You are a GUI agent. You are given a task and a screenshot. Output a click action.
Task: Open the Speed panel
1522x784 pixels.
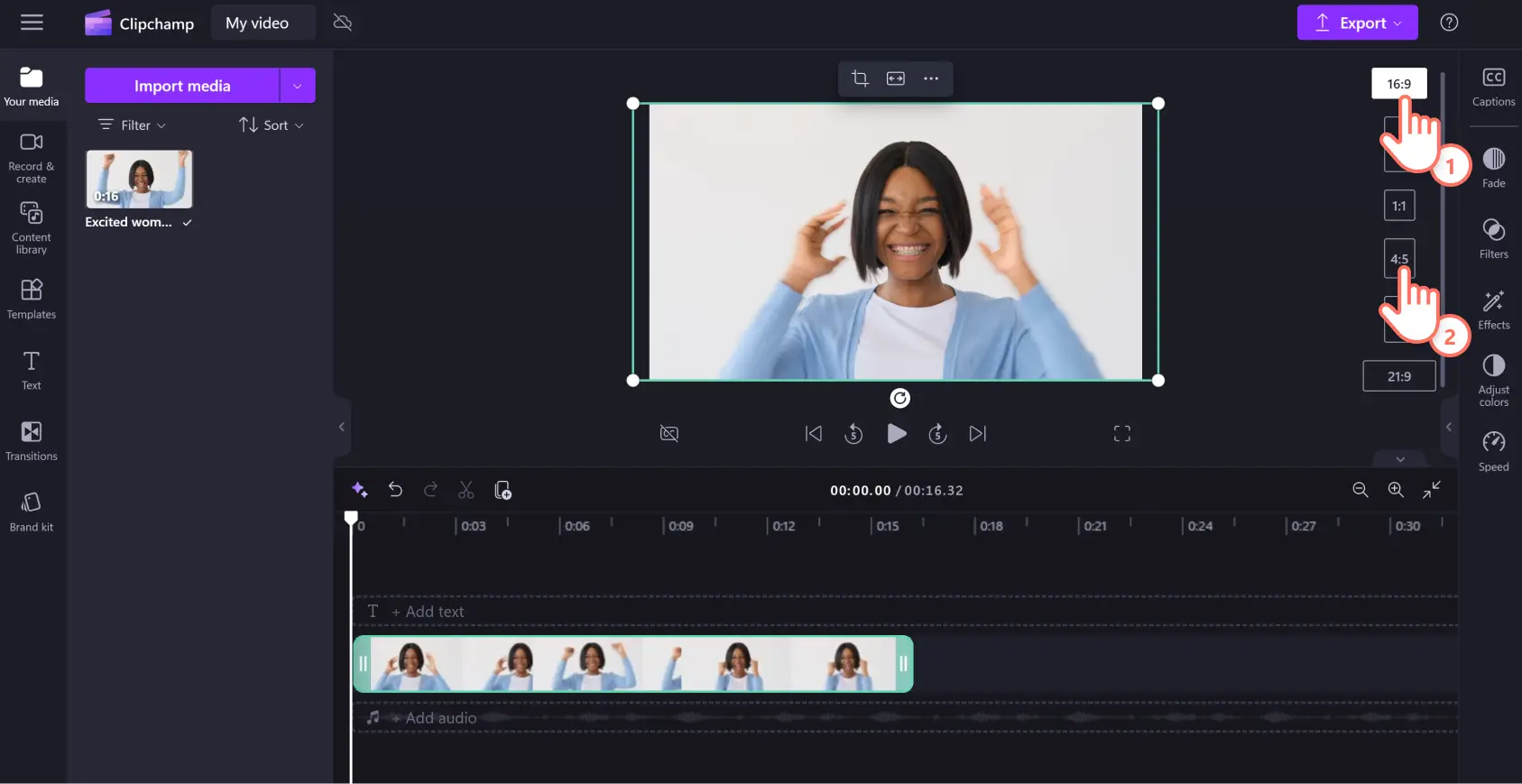(x=1494, y=451)
